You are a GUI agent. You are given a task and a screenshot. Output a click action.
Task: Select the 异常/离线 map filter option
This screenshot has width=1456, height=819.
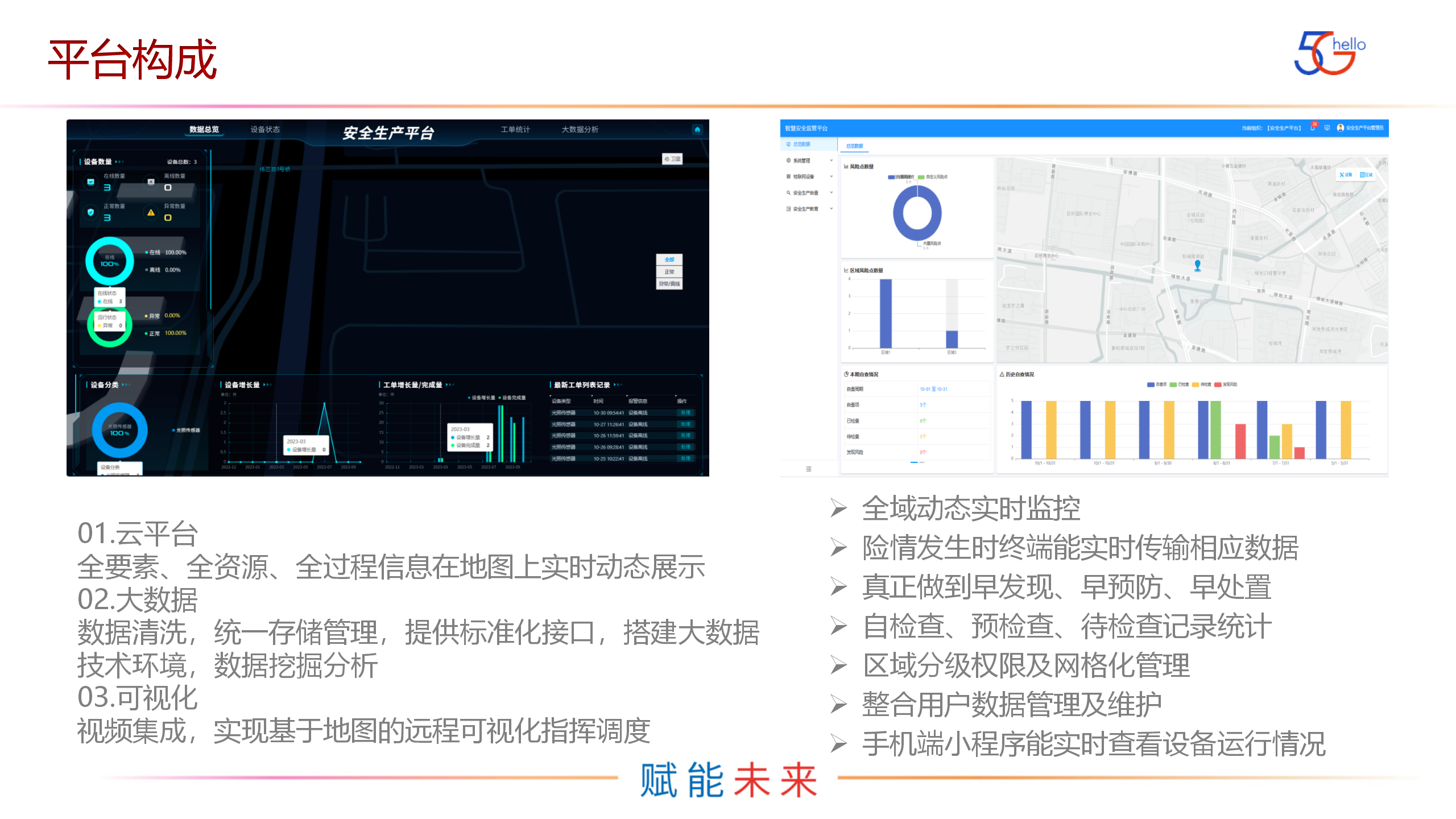point(669,283)
